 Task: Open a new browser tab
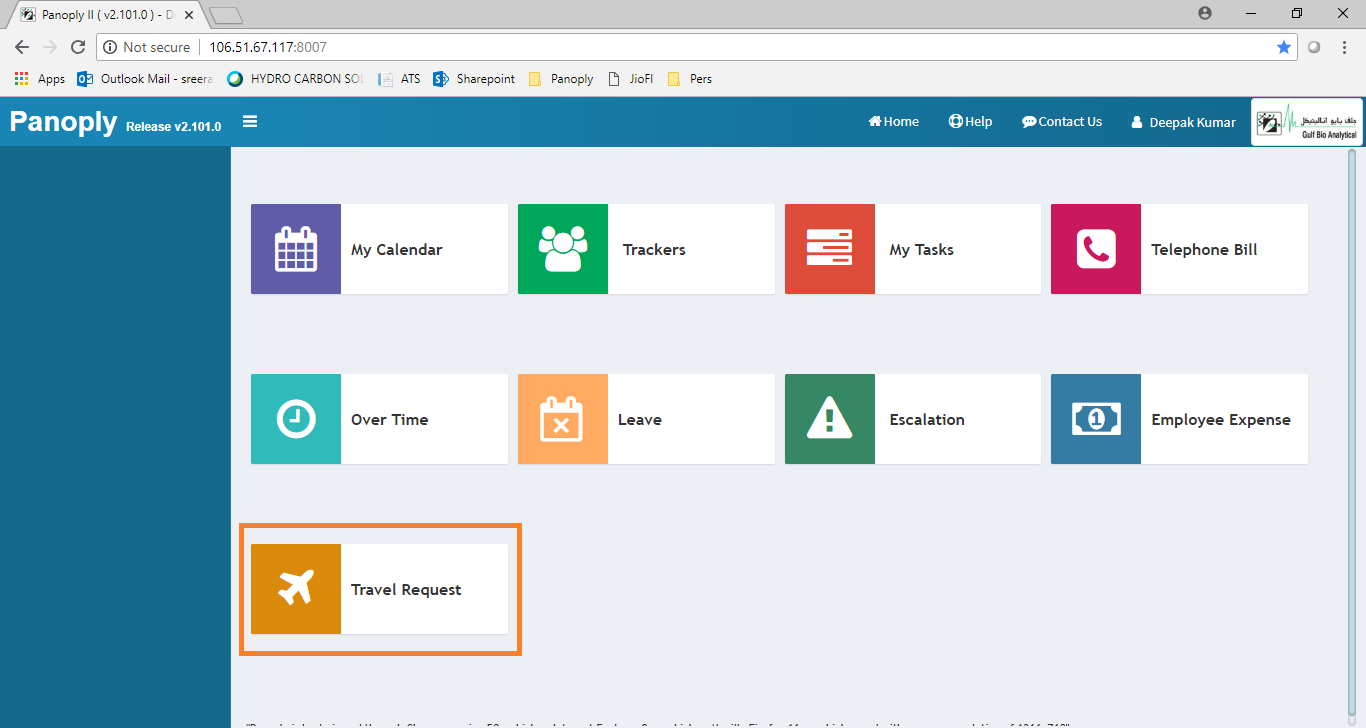point(226,15)
